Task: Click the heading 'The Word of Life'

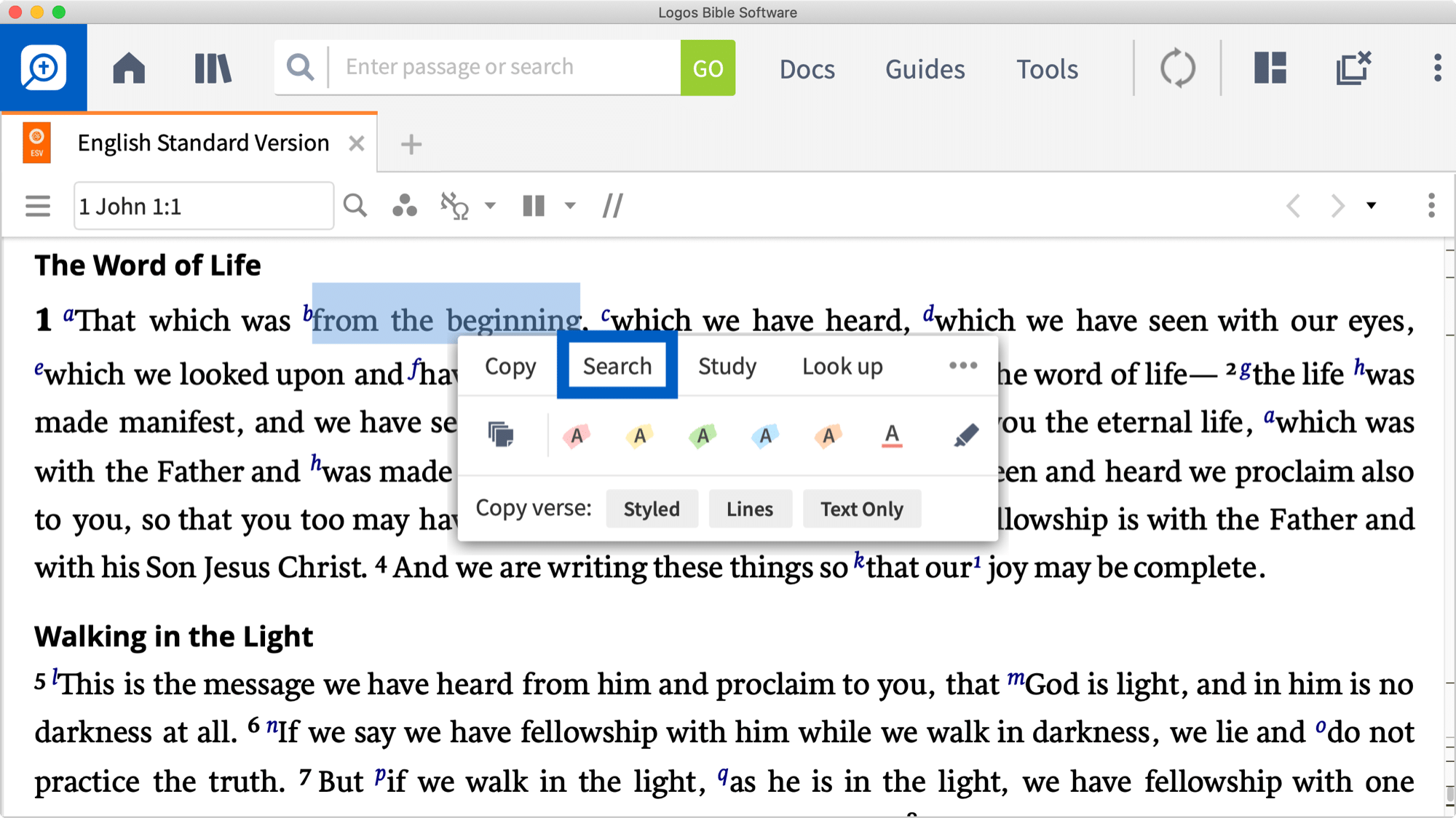Action: click(148, 265)
